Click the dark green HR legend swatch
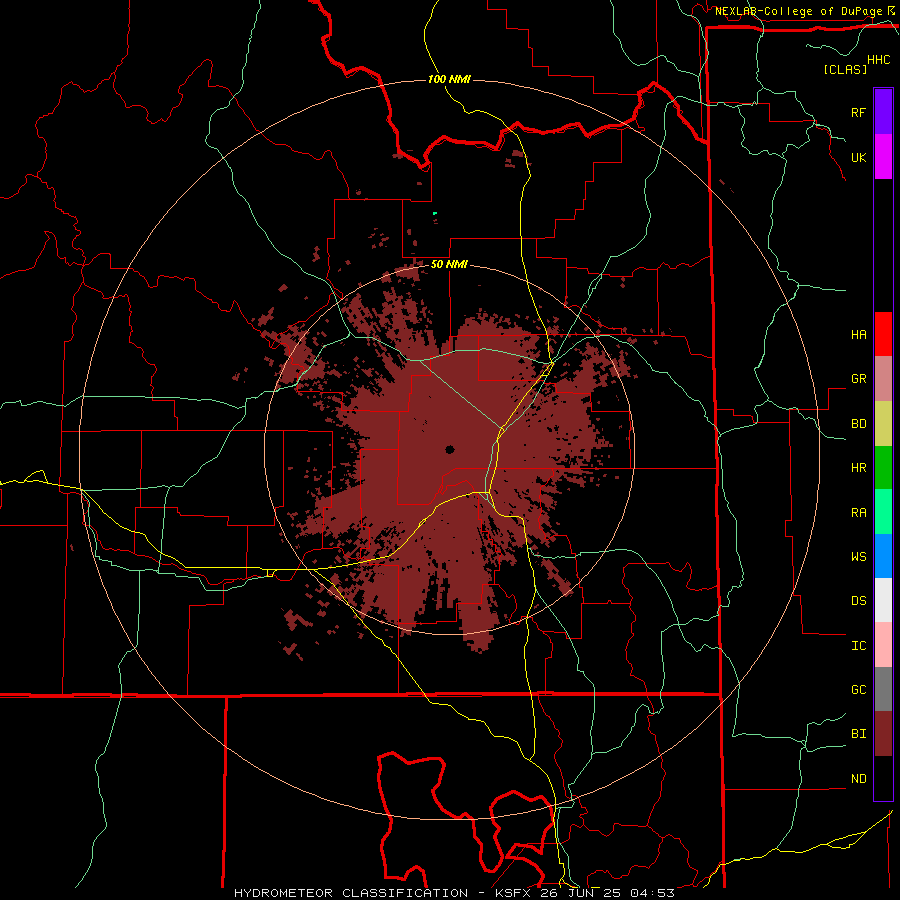Image resolution: width=900 pixels, height=900 pixels. (x=883, y=468)
